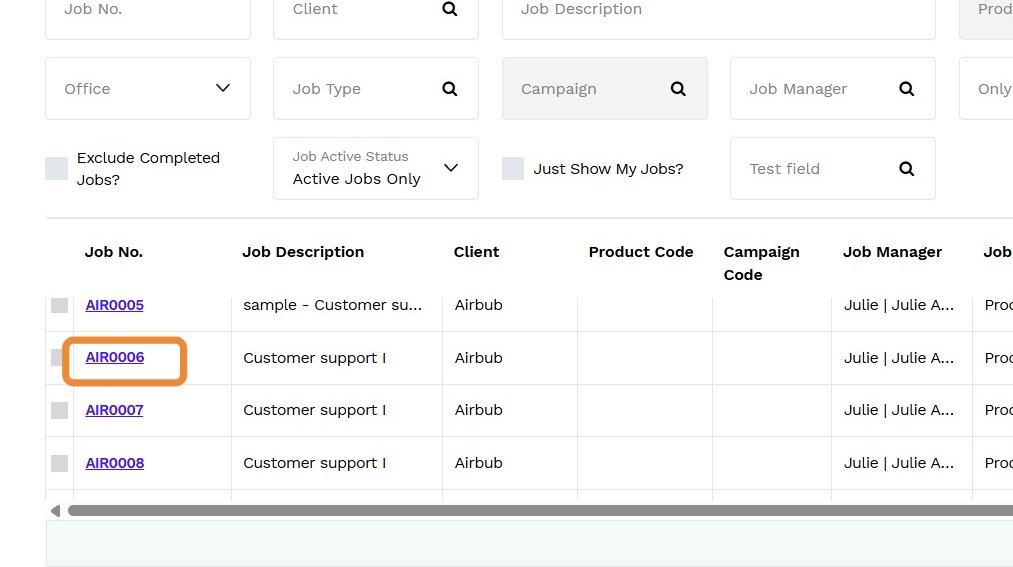
Task: Click the Product Code column header
Action: pyautogui.click(x=641, y=252)
